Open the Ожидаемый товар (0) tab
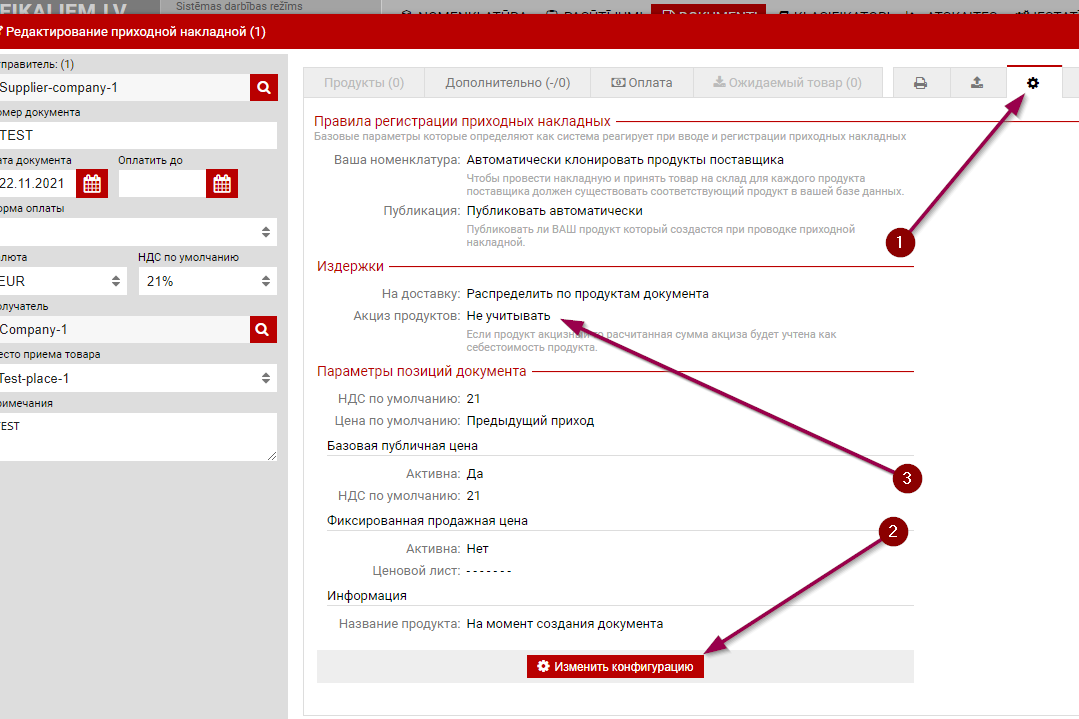This screenshot has height=719, width=1079. click(787, 83)
